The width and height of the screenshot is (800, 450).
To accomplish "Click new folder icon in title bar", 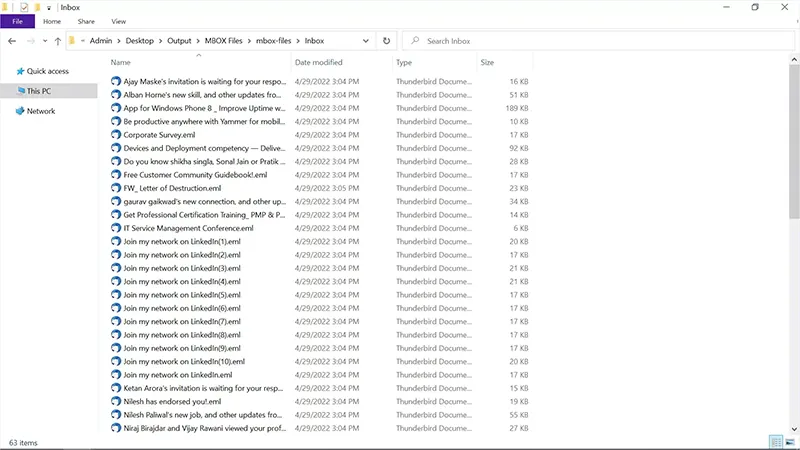I will 37,7.
